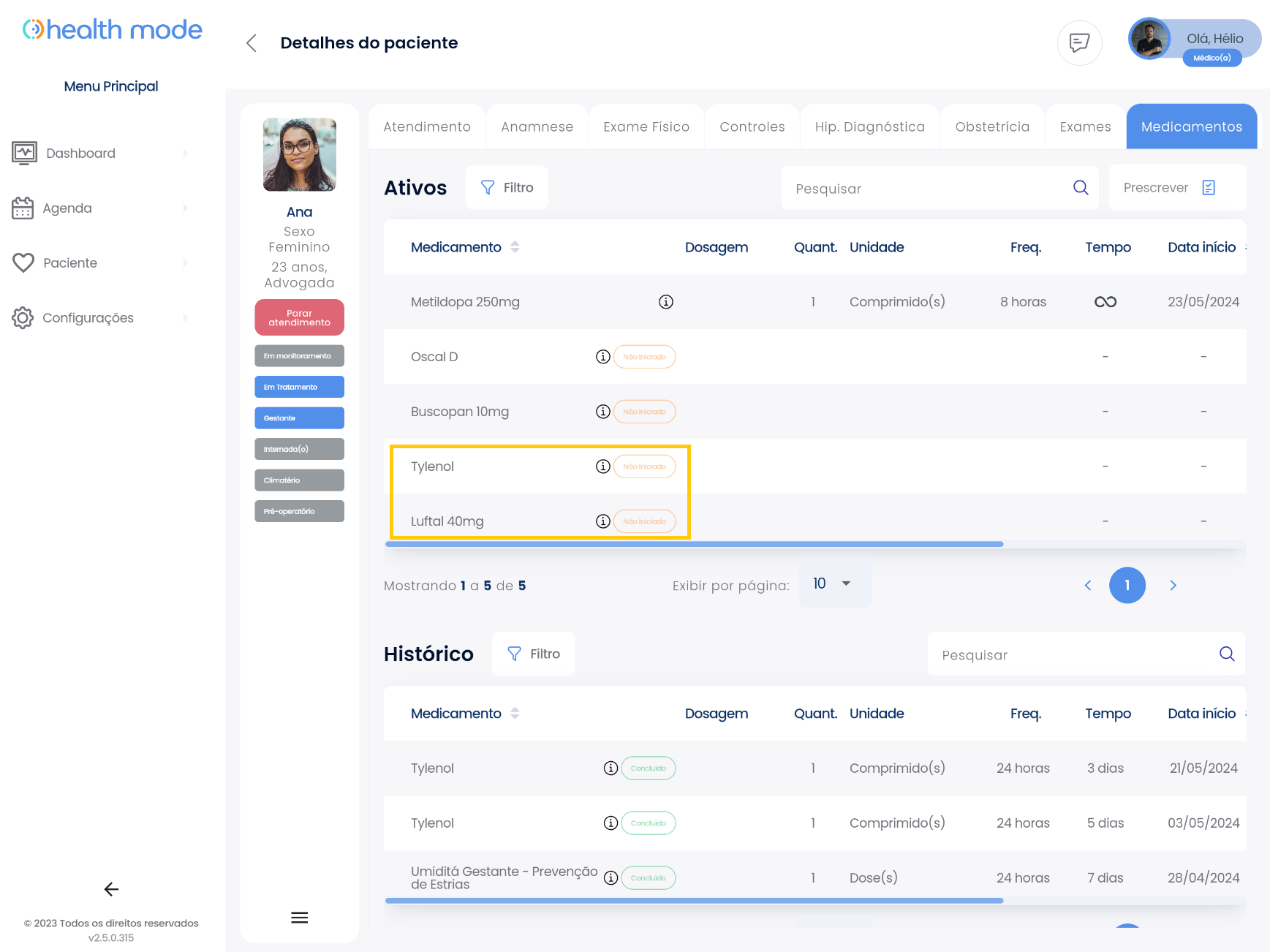Toggle the Gestante tag

300,418
